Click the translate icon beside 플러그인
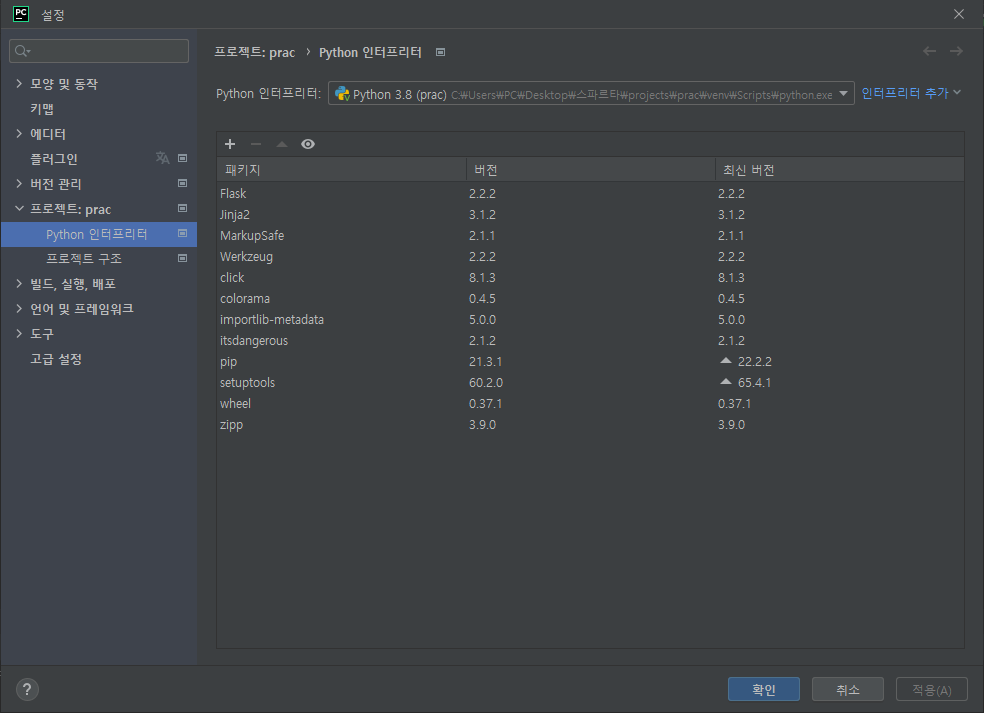The width and height of the screenshot is (984, 713). pos(163,158)
